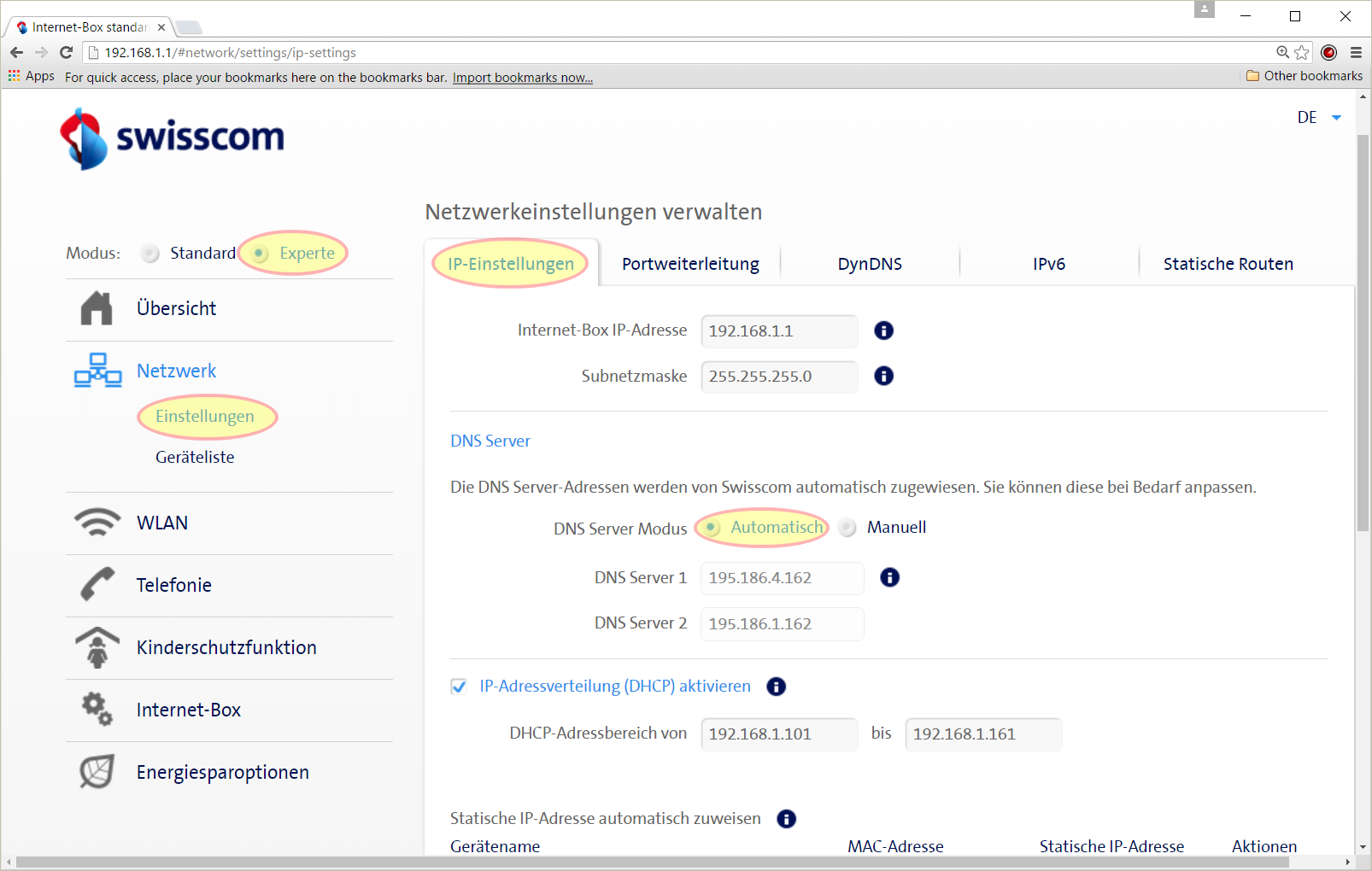Click the Import bookmarks now link
This screenshot has width=1372, height=871.
522,78
